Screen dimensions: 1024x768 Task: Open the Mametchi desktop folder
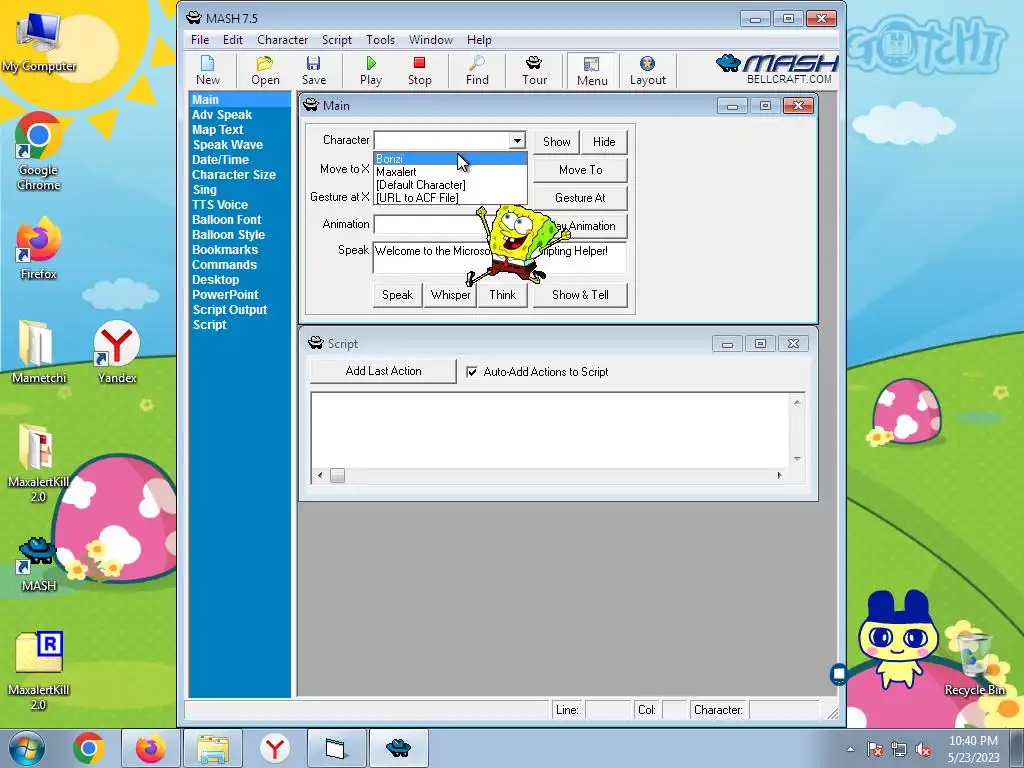coord(39,351)
